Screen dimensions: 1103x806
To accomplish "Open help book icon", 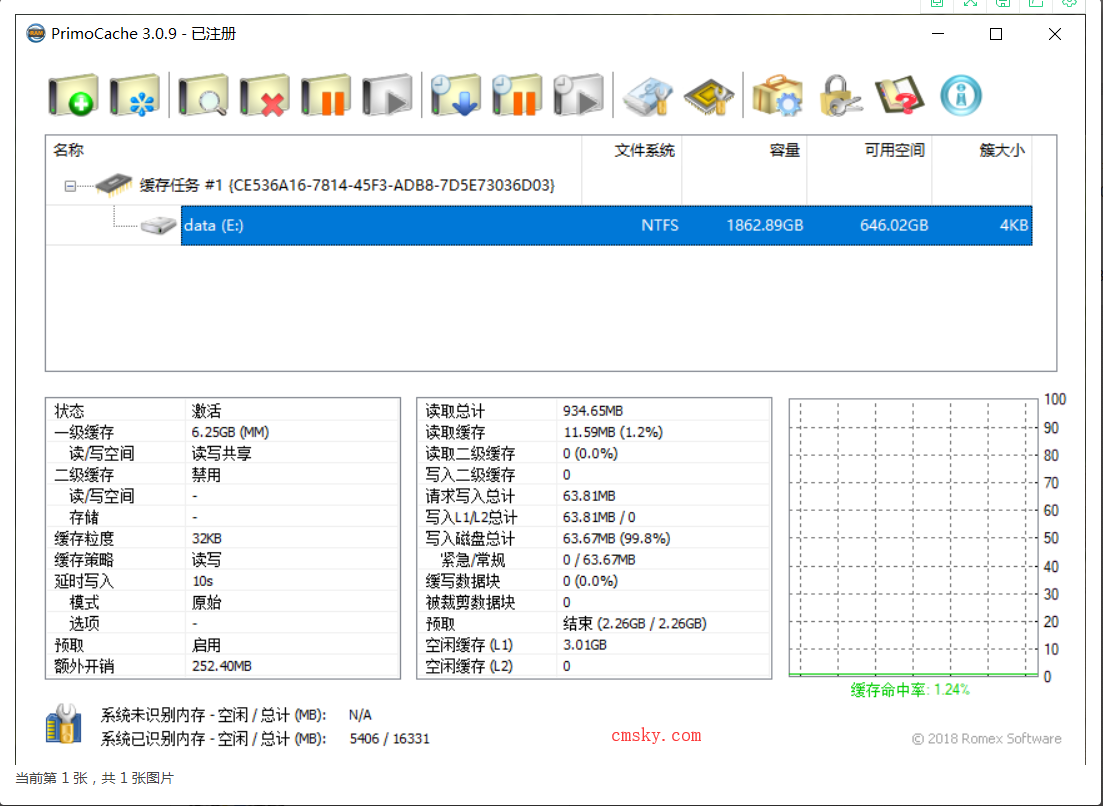I will tap(900, 96).
